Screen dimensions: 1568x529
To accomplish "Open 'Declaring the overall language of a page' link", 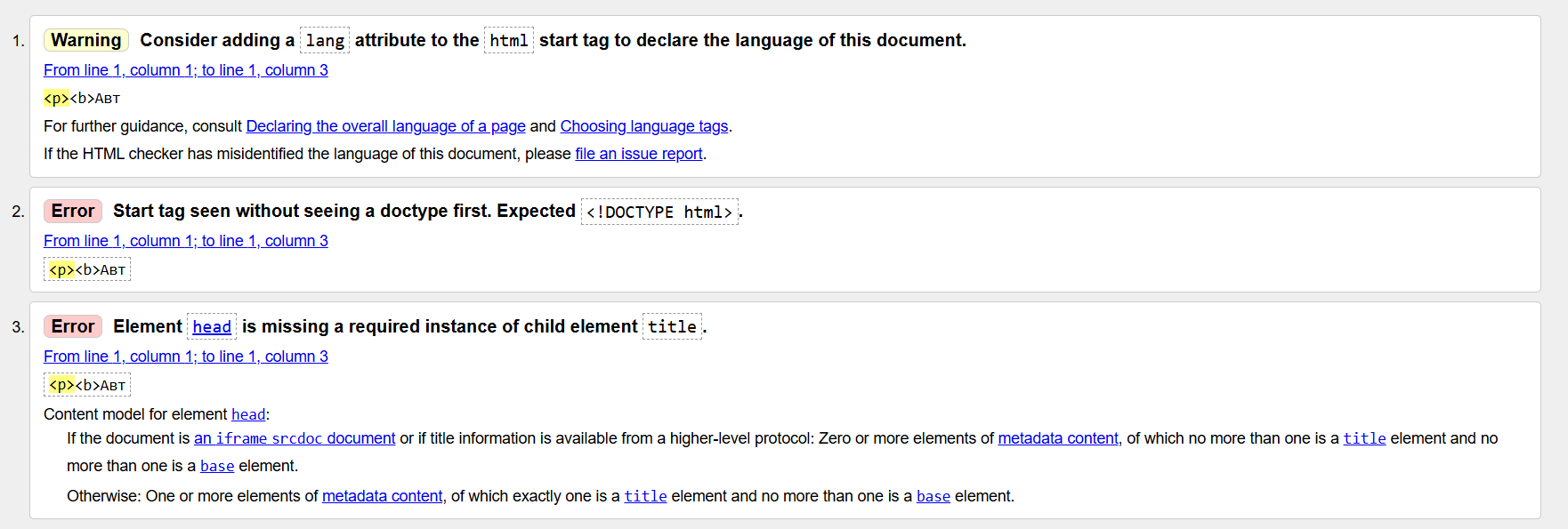I will (x=385, y=126).
